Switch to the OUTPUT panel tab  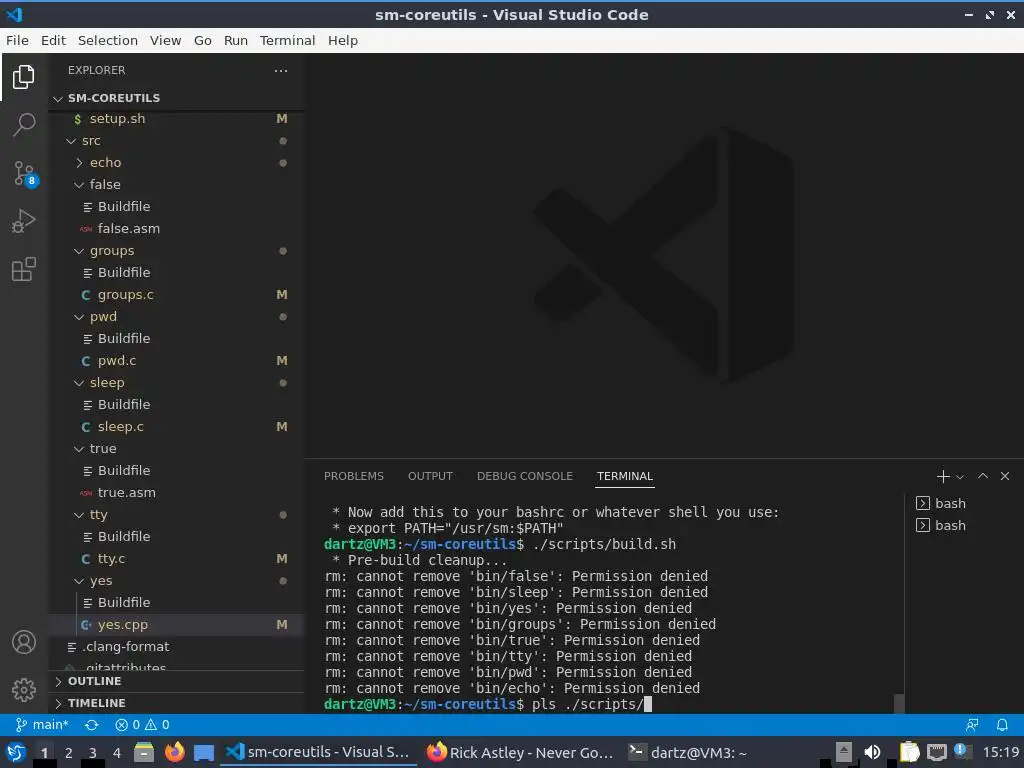click(430, 477)
